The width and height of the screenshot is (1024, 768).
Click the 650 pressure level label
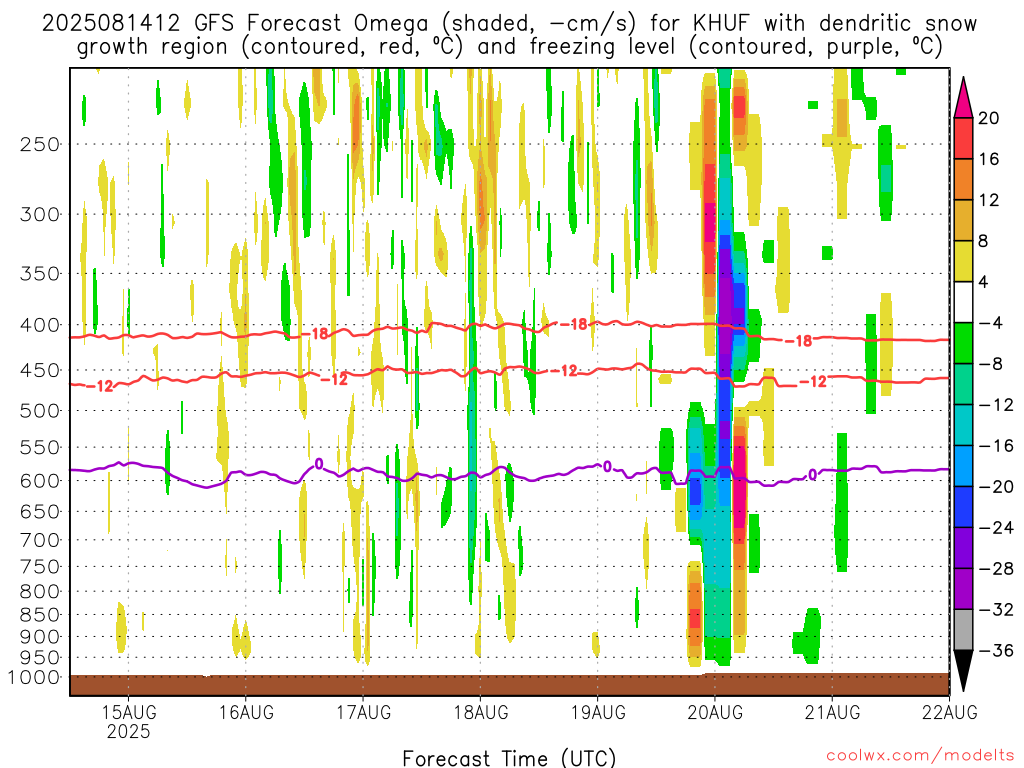[40, 511]
